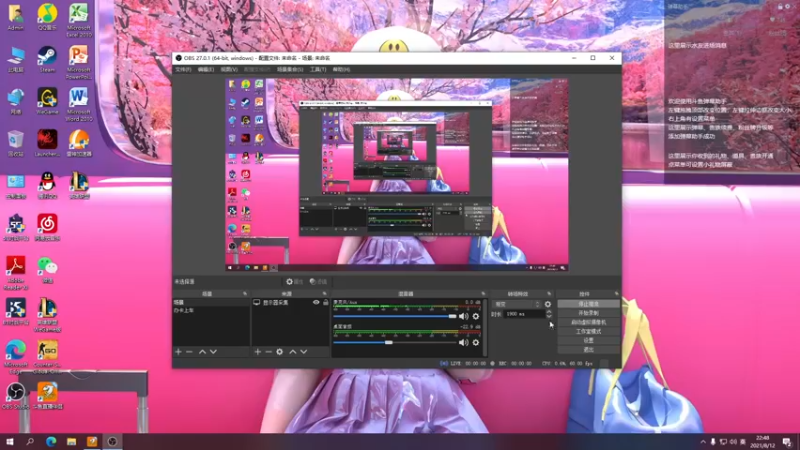Image resolution: width=800 pixels, height=450 pixels.
Task: Open the Edit menu in OBS
Action: pyautogui.click(x=206, y=69)
